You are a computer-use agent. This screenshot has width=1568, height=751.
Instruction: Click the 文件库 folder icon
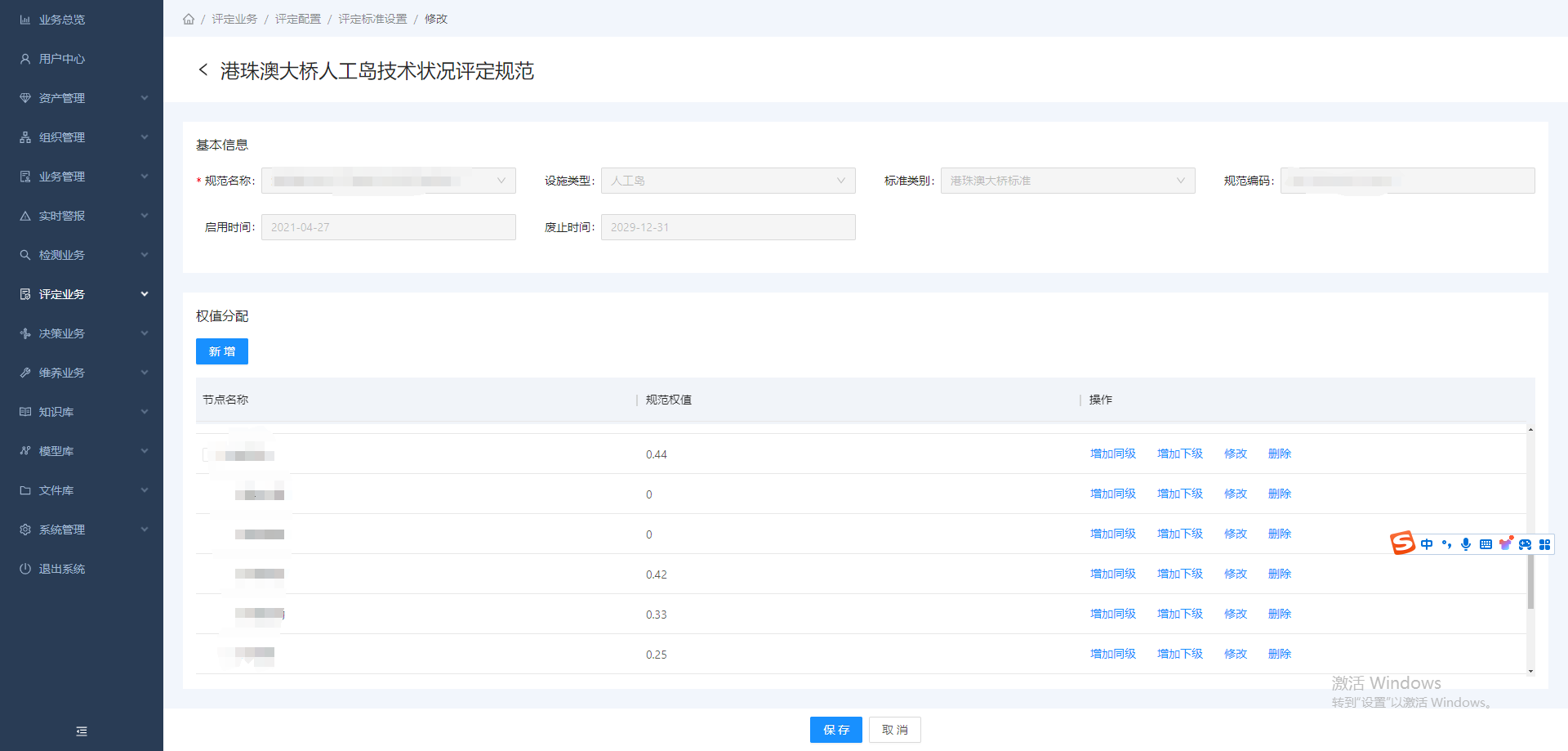click(x=25, y=490)
